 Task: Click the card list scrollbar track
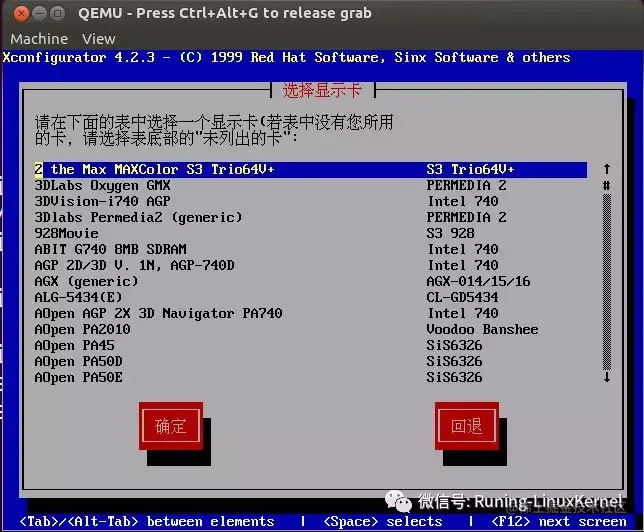(x=607, y=281)
